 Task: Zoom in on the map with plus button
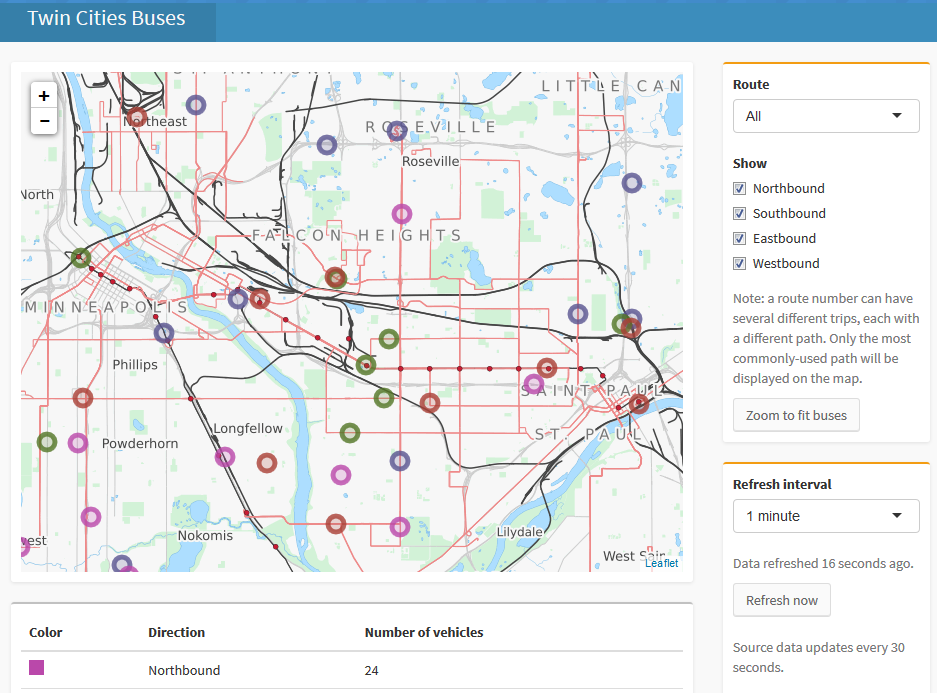tap(43, 95)
